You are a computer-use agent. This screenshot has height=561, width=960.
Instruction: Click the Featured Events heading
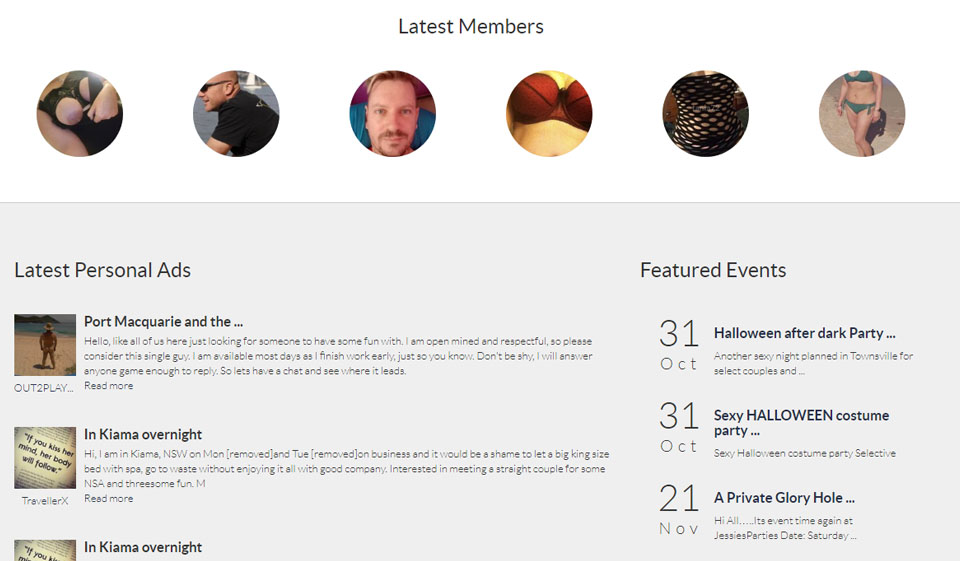[x=713, y=270]
